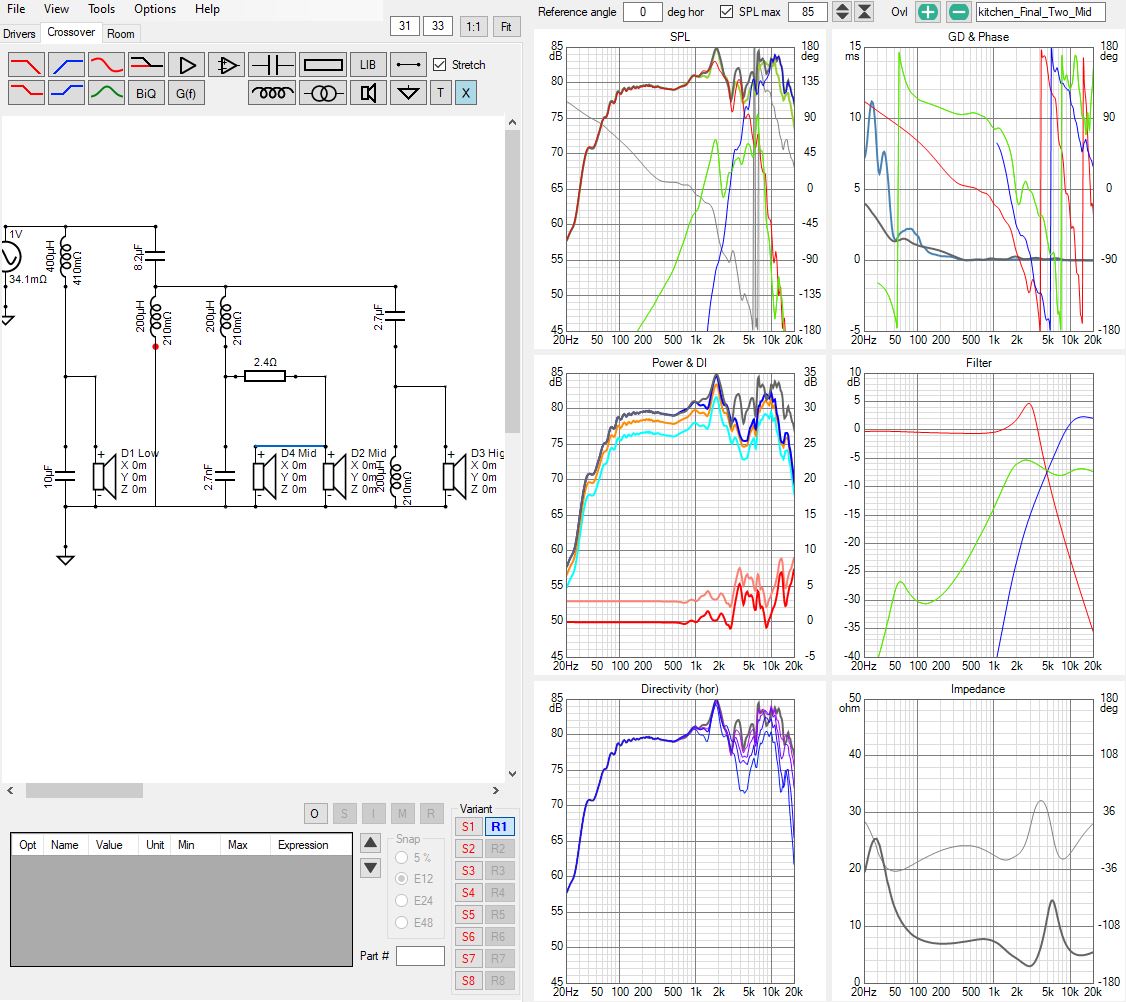The image size is (1126, 1002).
Task: Click the Reference angle input field
Action: point(642,11)
